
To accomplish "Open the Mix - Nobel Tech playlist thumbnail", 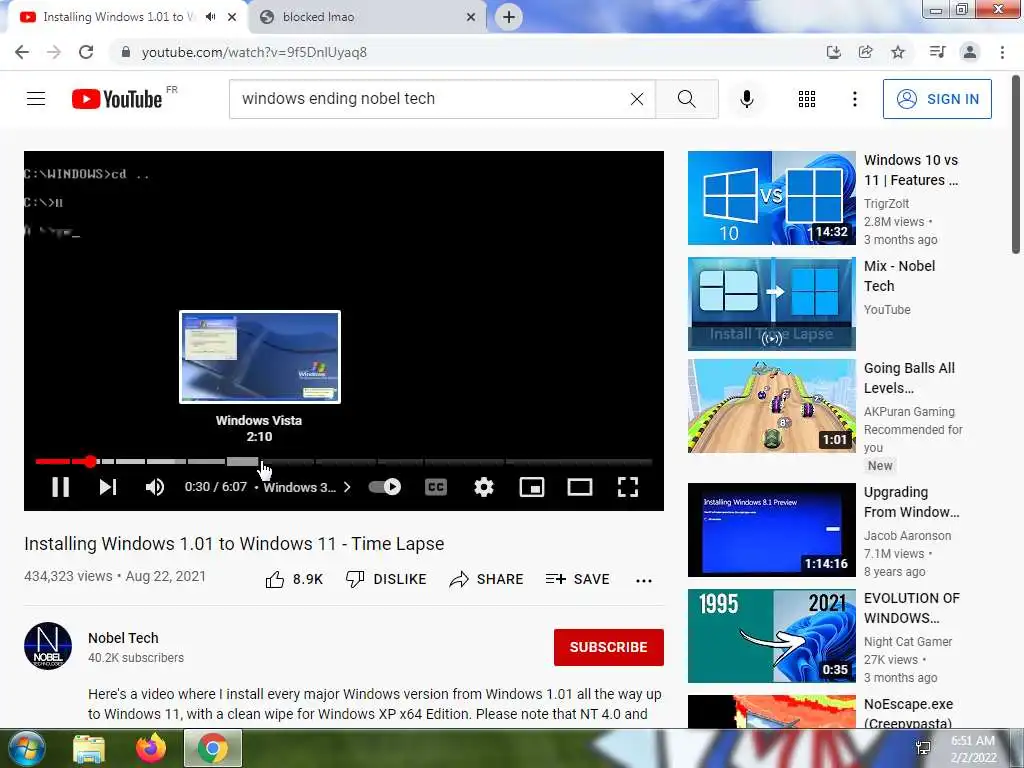I will click(x=771, y=304).
